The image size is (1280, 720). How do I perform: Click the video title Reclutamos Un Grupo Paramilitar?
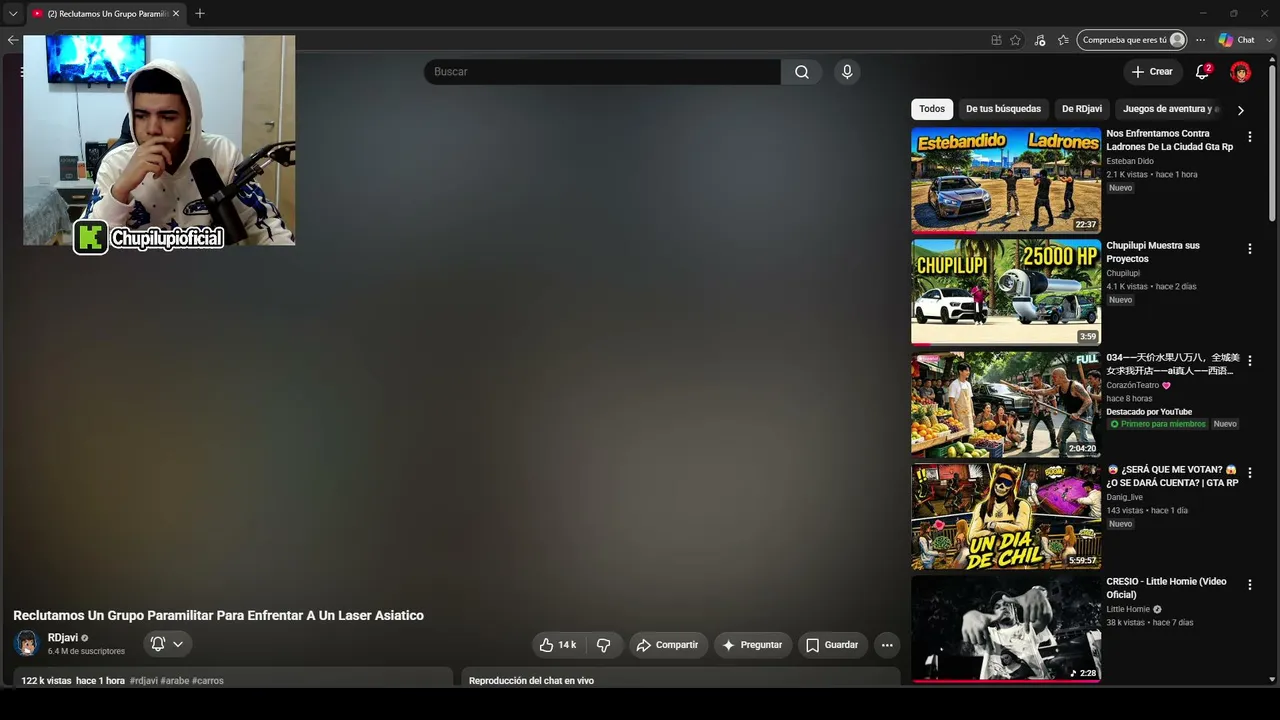click(218, 615)
